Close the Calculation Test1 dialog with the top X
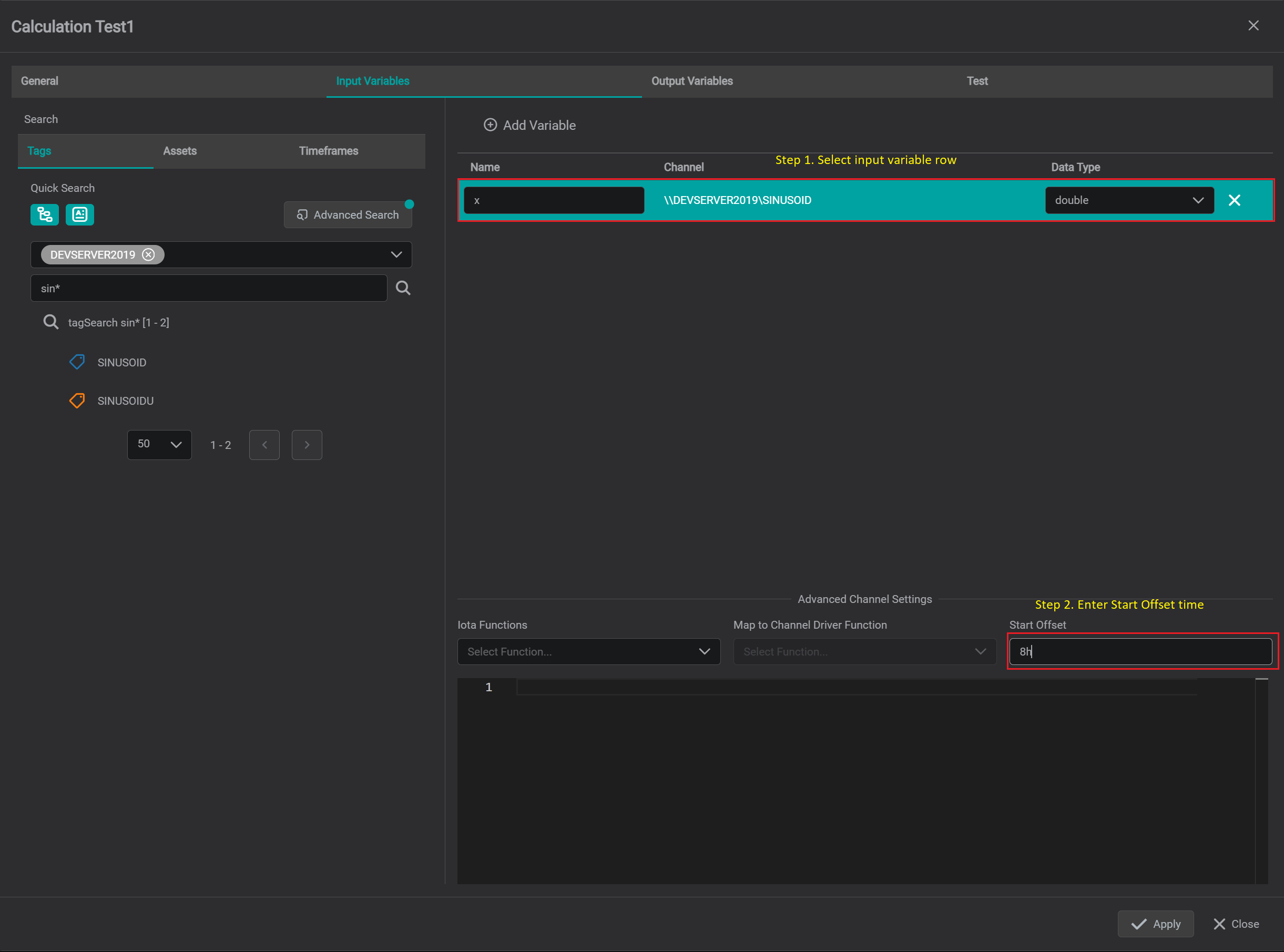The image size is (1284, 952). pyautogui.click(x=1254, y=25)
